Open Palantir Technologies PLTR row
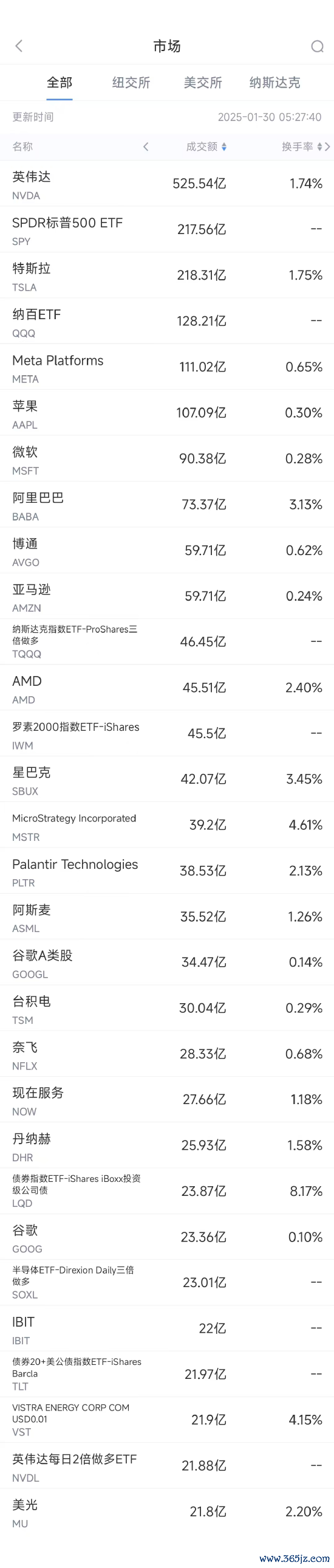 (x=166, y=871)
